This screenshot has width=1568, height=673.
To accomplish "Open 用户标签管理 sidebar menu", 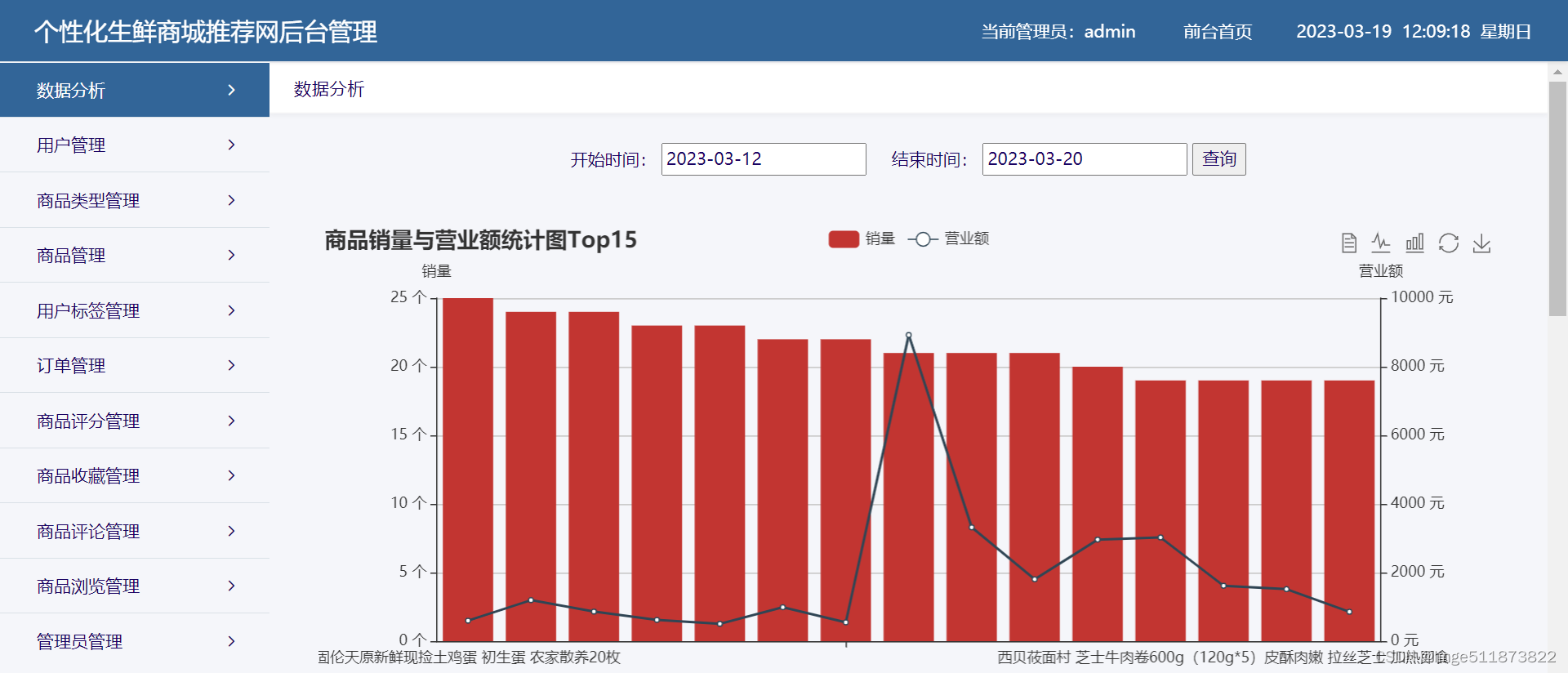I will (135, 310).
